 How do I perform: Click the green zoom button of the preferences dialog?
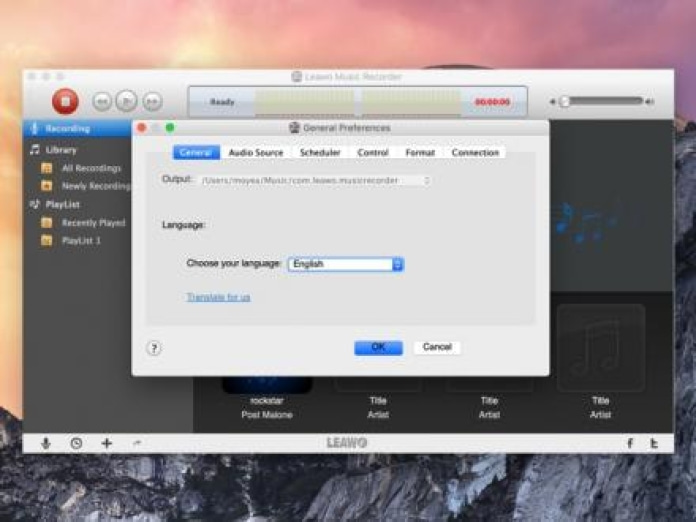170,128
